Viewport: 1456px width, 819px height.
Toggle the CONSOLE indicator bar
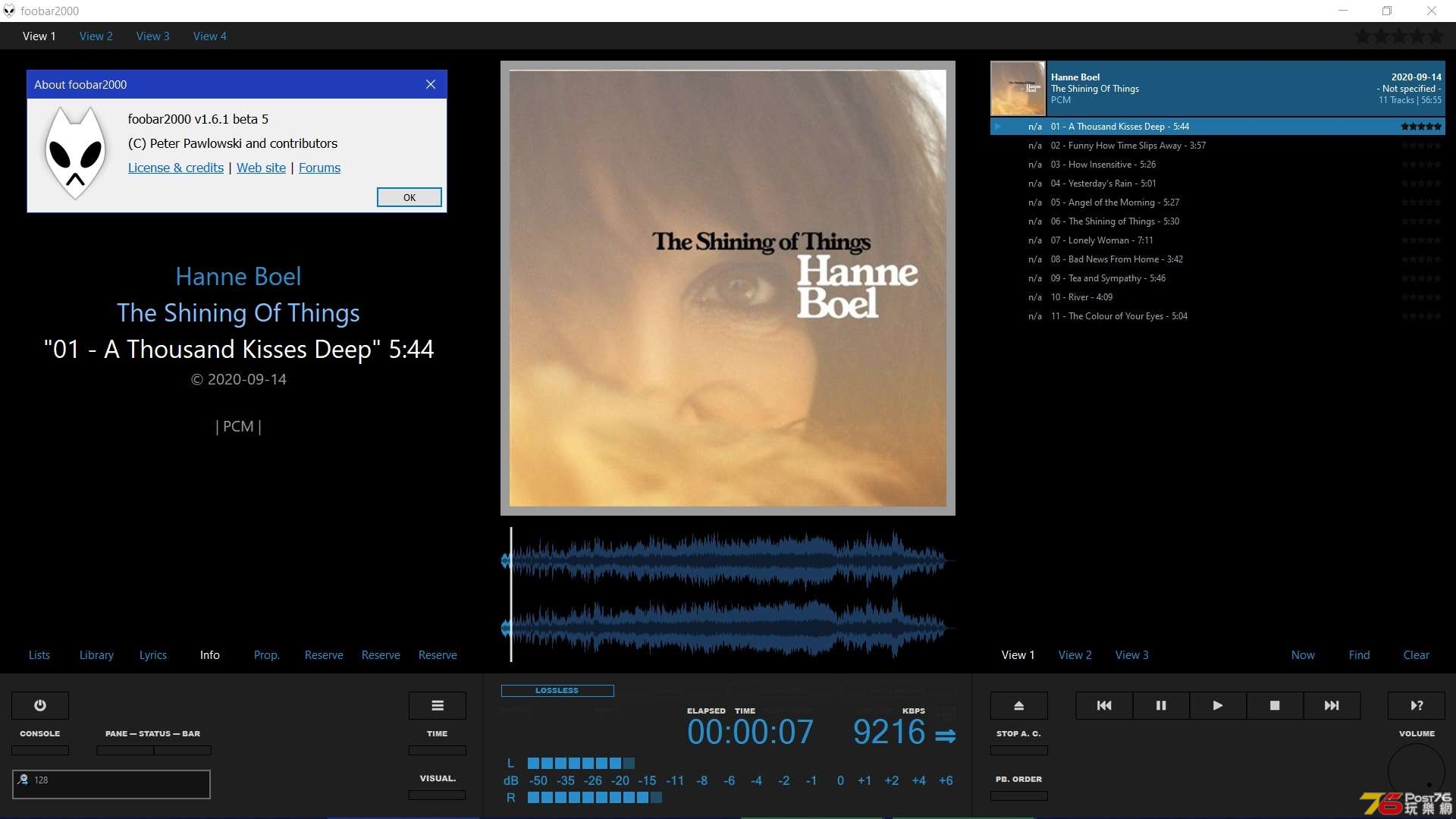click(40, 750)
